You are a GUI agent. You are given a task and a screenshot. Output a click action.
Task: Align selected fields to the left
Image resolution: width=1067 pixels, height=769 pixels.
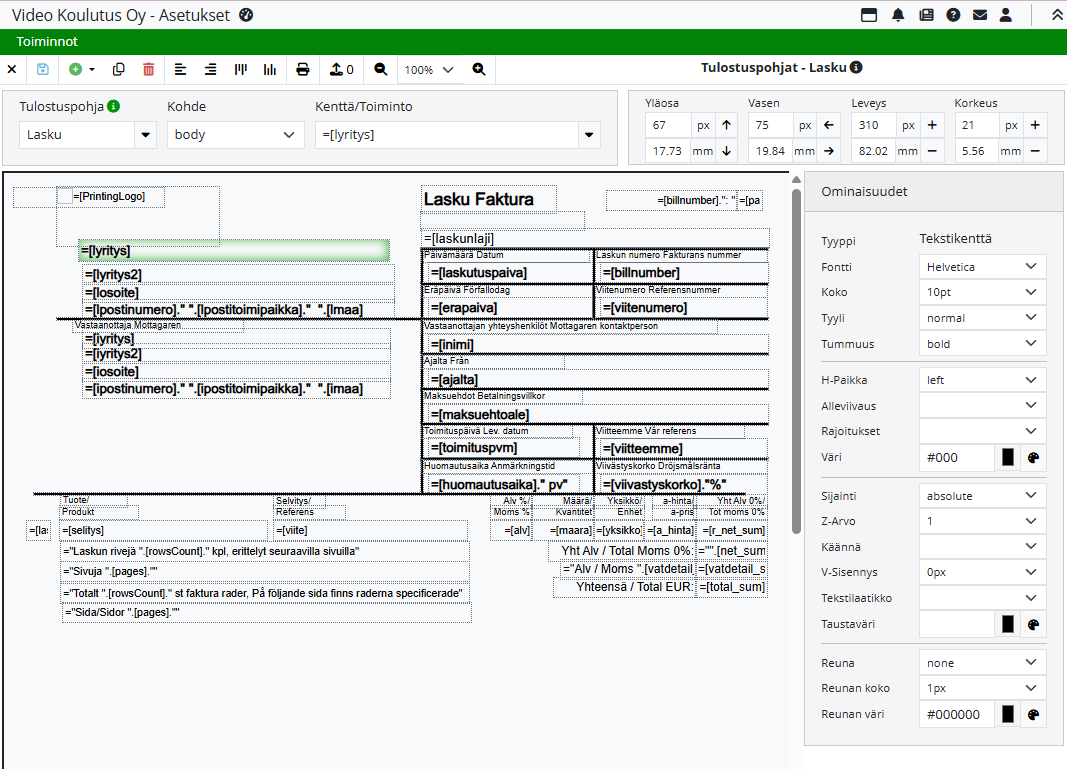(181, 69)
